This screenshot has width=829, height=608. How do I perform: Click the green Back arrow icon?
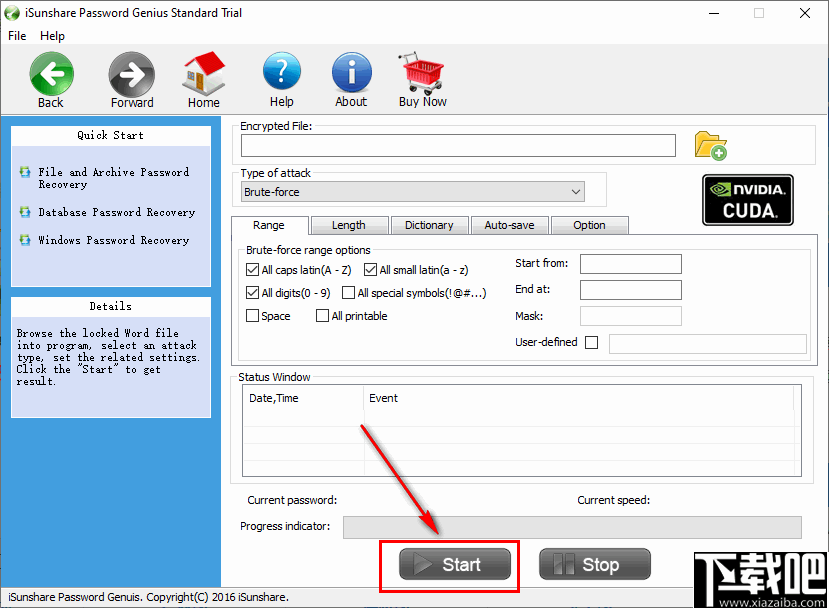(x=51, y=74)
